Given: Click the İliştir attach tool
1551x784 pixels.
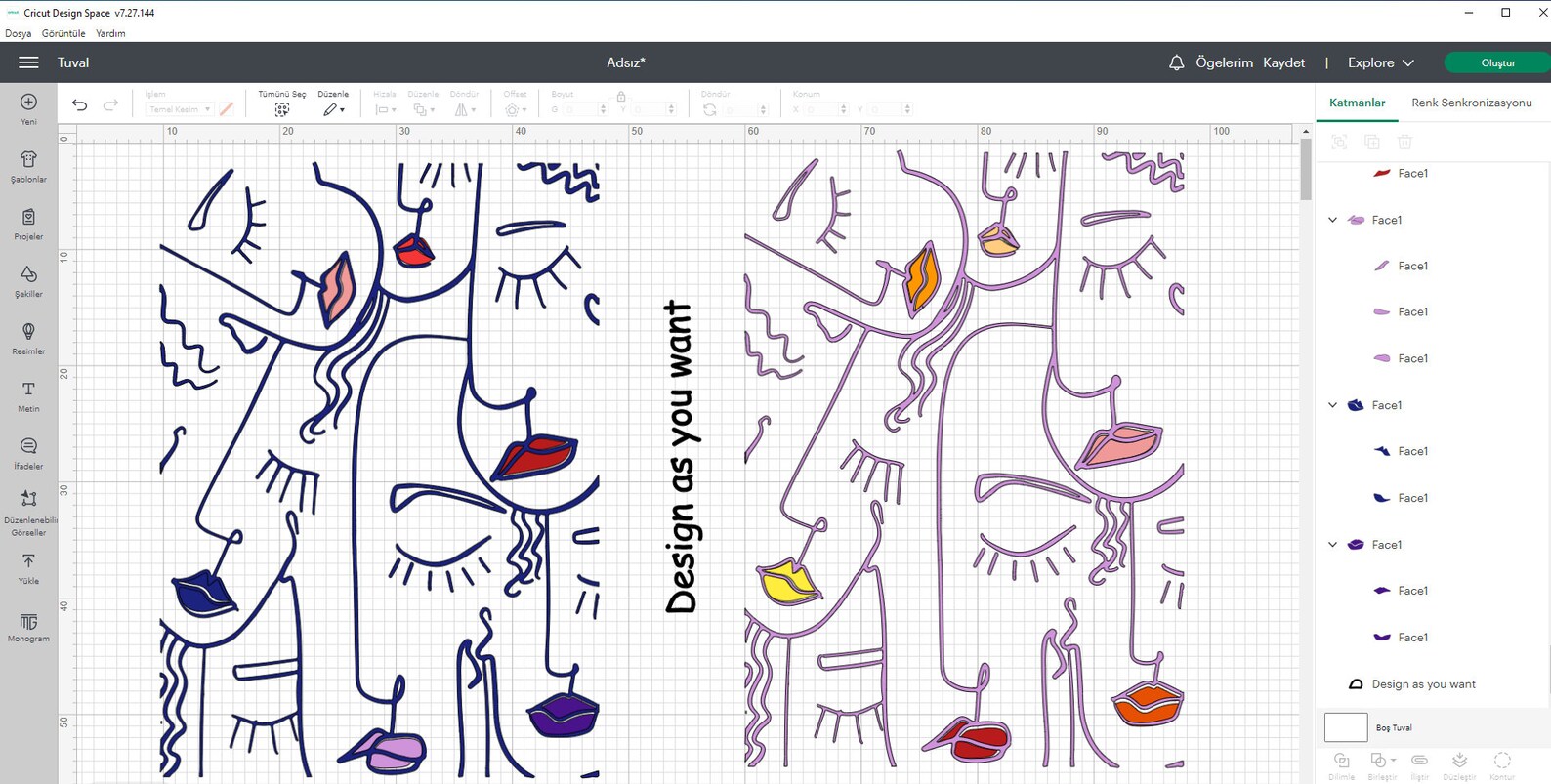Looking at the screenshot, I should (1419, 765).
